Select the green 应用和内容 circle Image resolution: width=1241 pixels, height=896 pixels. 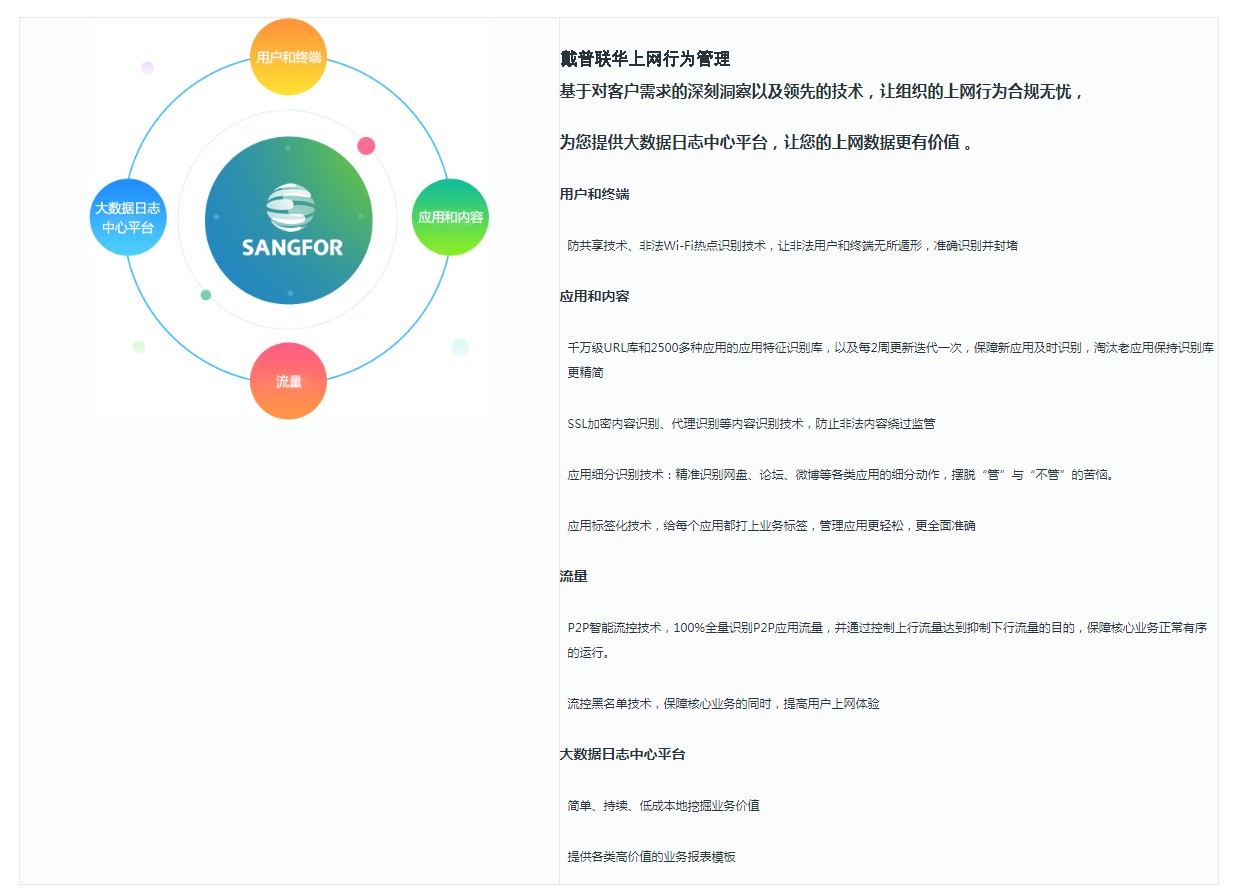pyautogui.click(x=450, y=217)
